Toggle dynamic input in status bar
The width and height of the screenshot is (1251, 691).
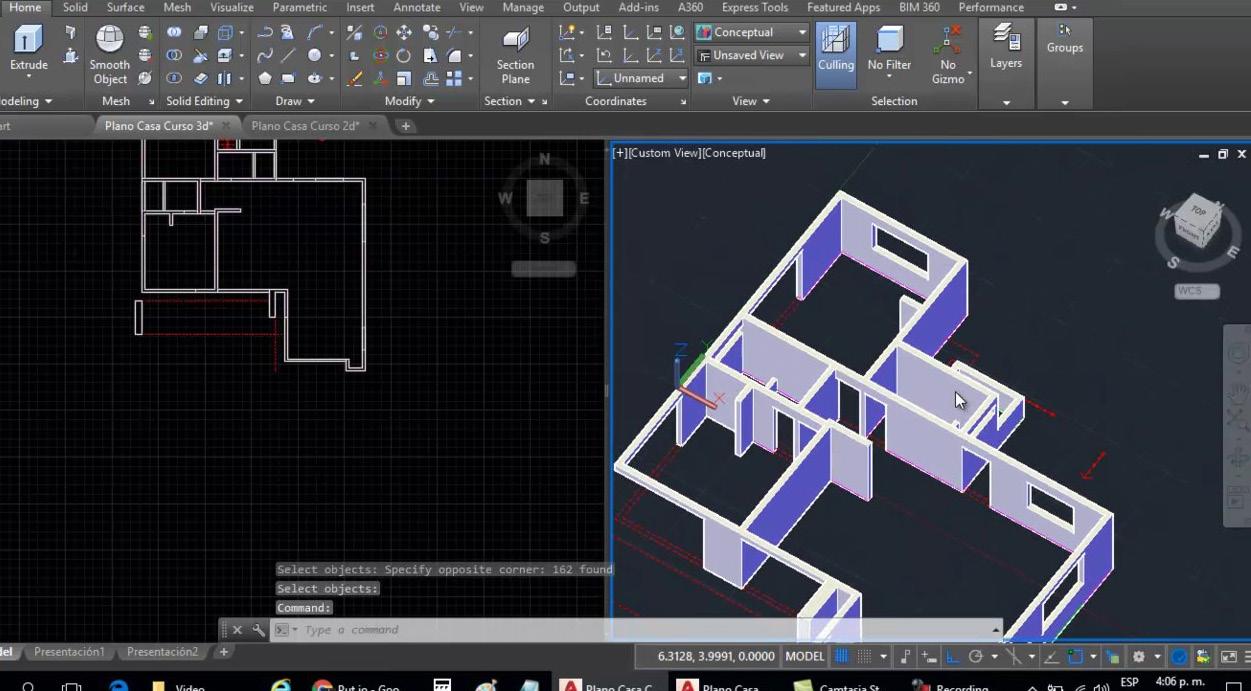[929, 657]
